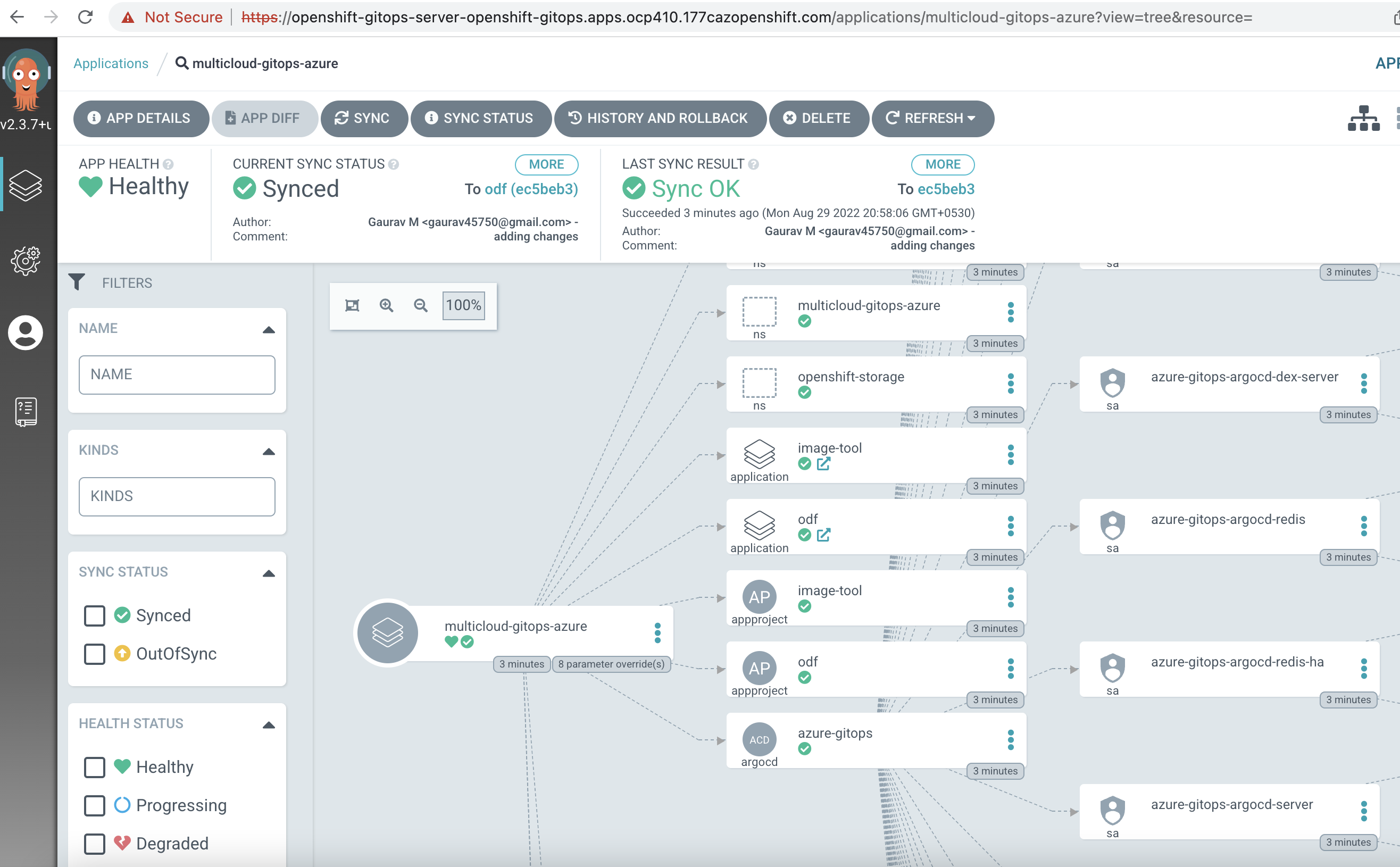This screenshot has width=1400, height=867.
Task: Open kebab menu for multicloud-gitops-azure namespace node
Action: pos(1011,313)
